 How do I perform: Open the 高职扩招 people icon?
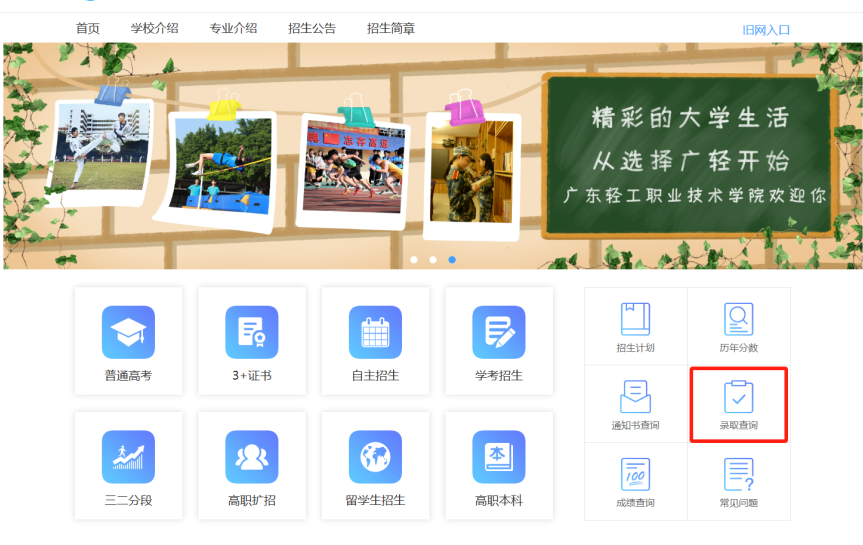tap(252, 457)
